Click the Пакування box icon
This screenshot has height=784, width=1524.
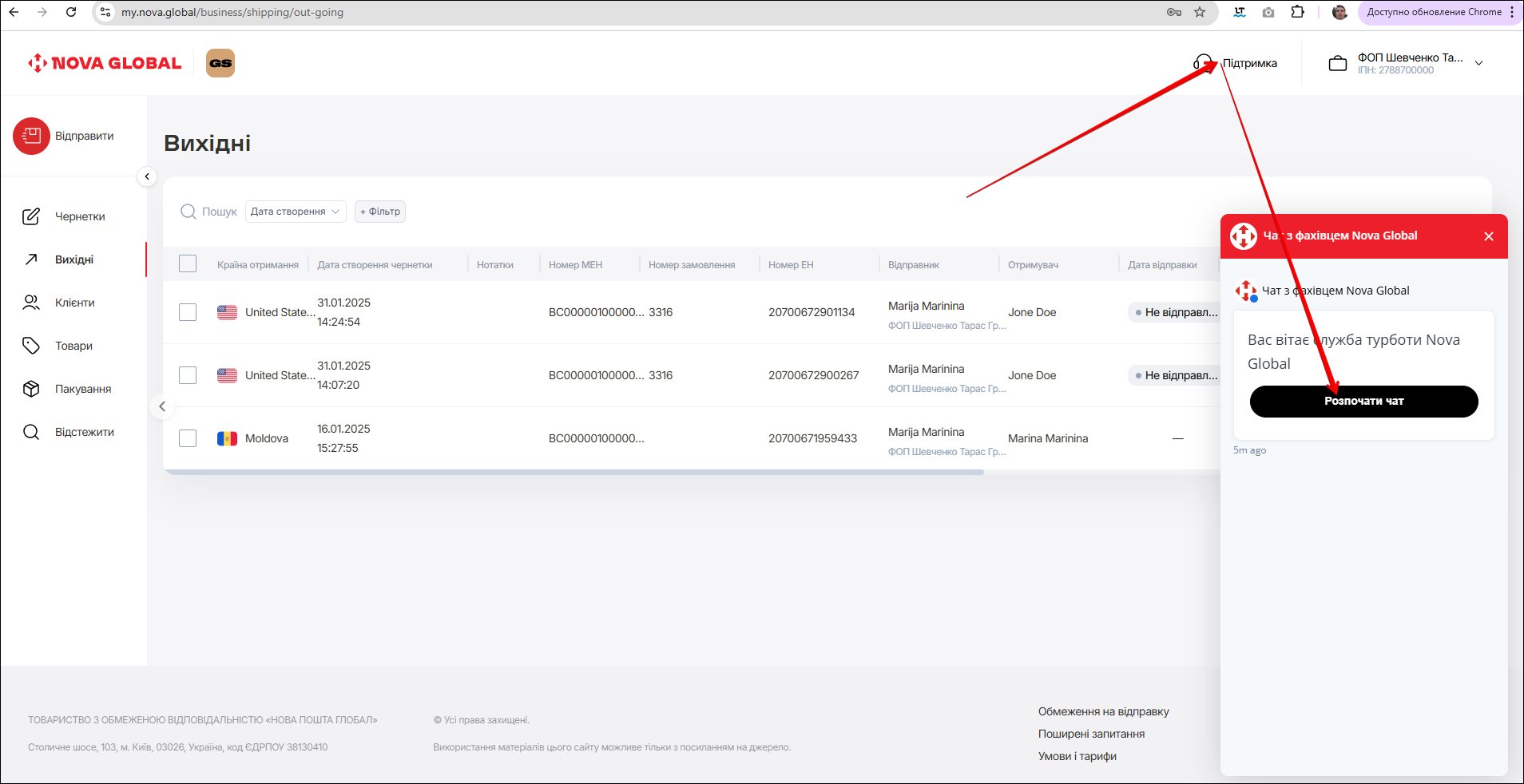click(31, 389)
